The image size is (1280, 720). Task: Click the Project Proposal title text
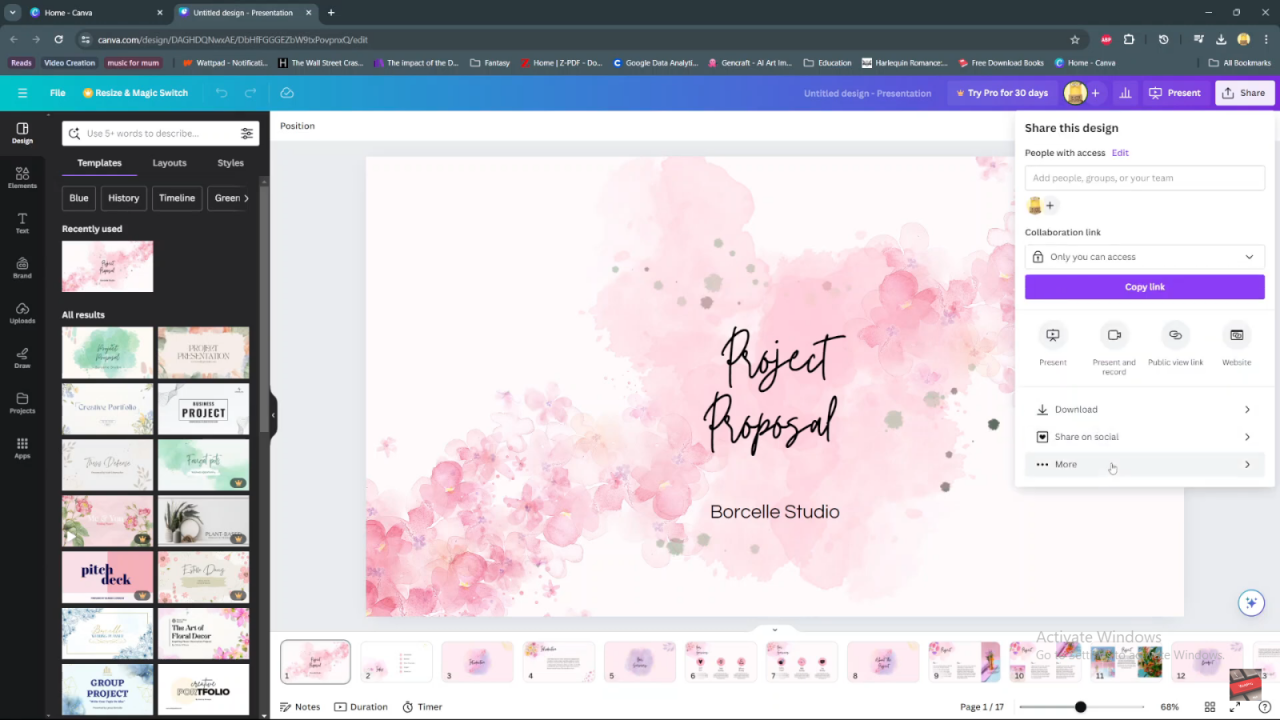coord(777,391)
